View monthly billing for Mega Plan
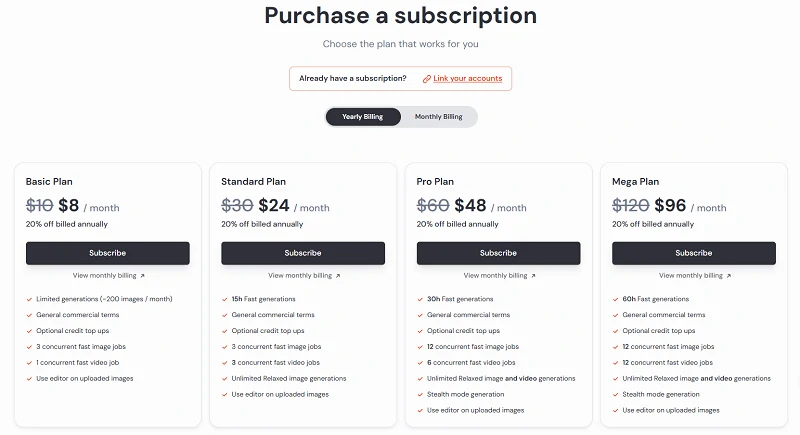 click(x=689, y=276)
